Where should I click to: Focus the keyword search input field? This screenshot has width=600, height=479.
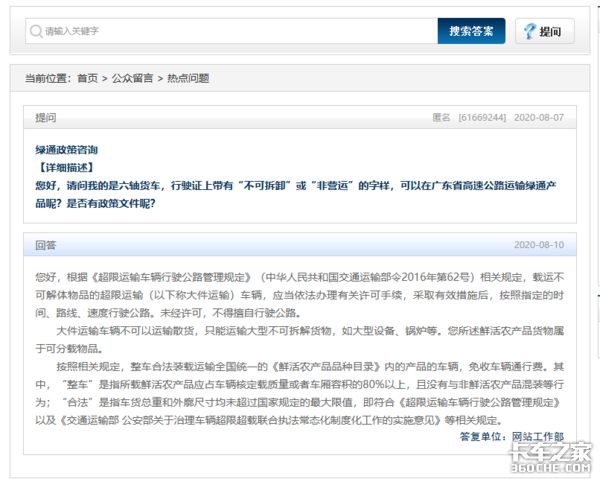point(232,31)
